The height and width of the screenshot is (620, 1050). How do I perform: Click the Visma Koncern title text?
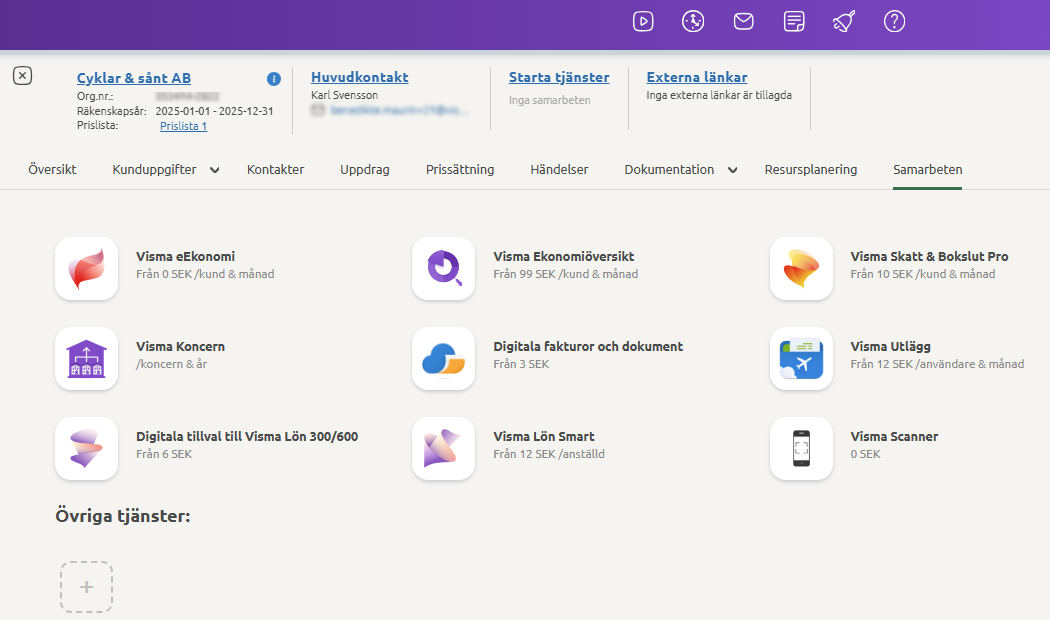(x=180, y=346)
